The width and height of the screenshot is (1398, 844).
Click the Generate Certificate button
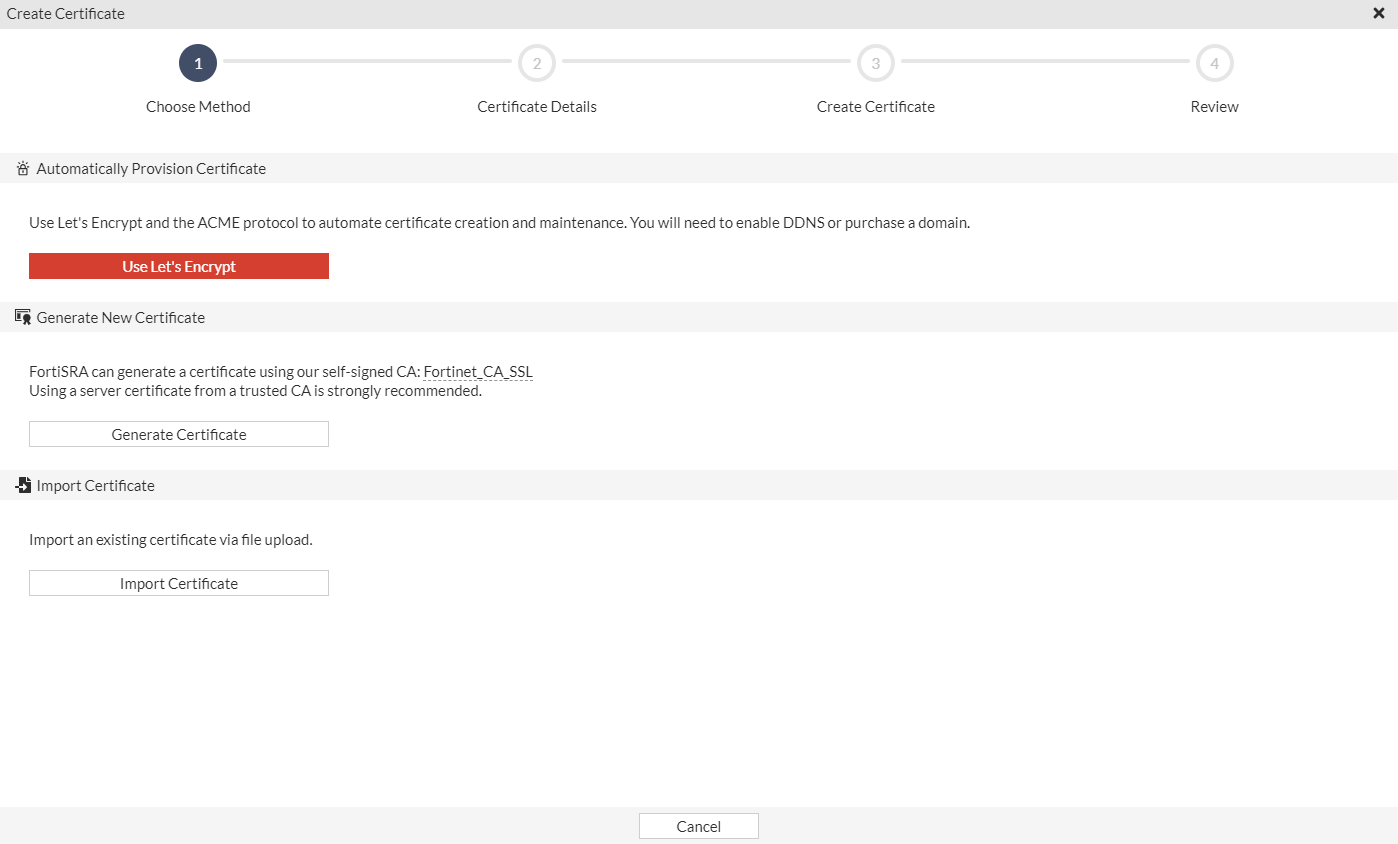click(x=178, y=433)
